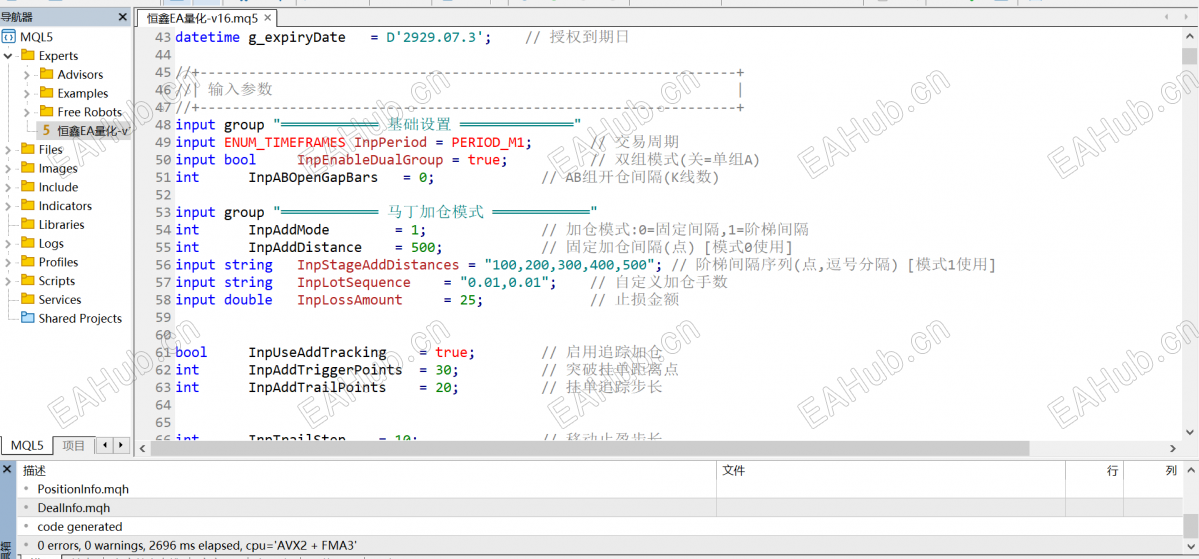Close the 恒鑫EA量化-v16.mq5 editor tab
The height and width of the screenshot is (559, 1199).
pyautogui.click(x=268, y=18)
